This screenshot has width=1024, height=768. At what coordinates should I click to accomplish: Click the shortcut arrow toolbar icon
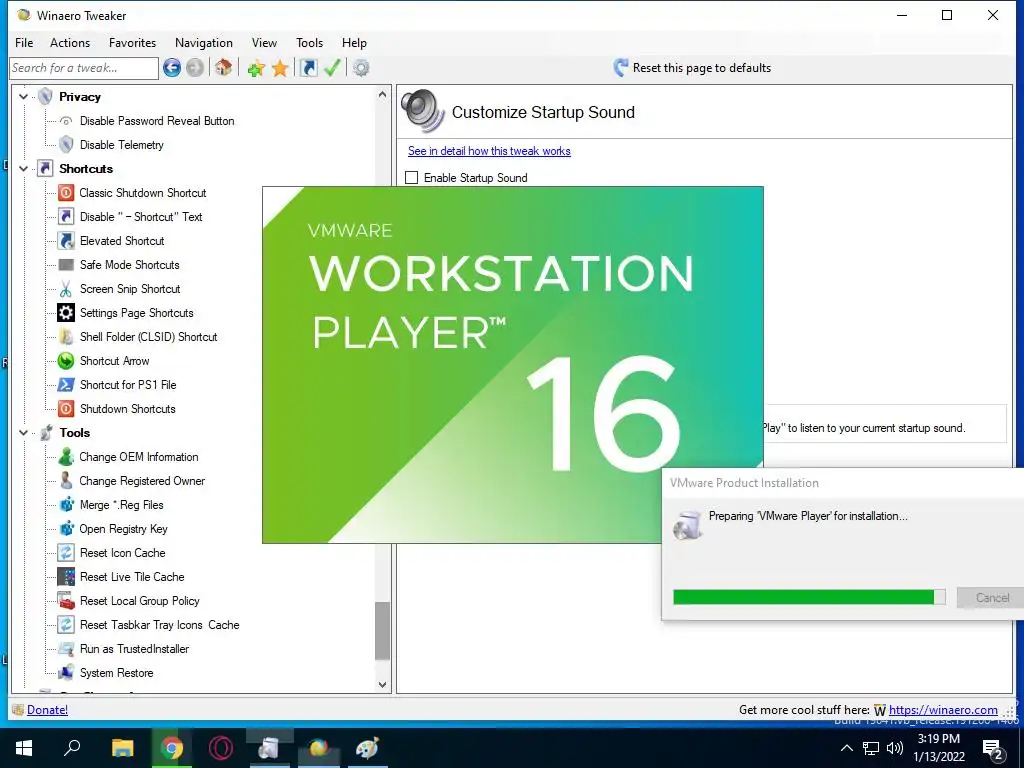tap(309, 68)
